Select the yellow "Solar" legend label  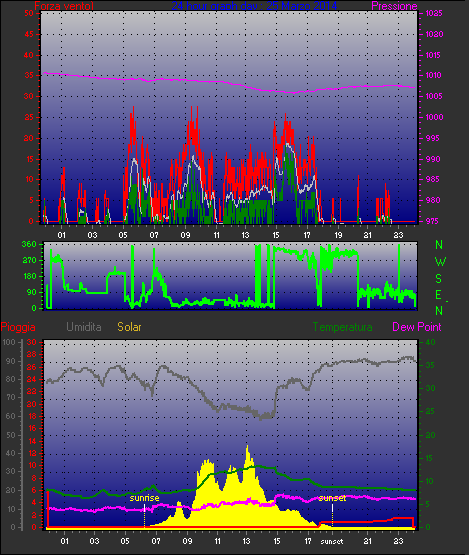coord(129,327)
